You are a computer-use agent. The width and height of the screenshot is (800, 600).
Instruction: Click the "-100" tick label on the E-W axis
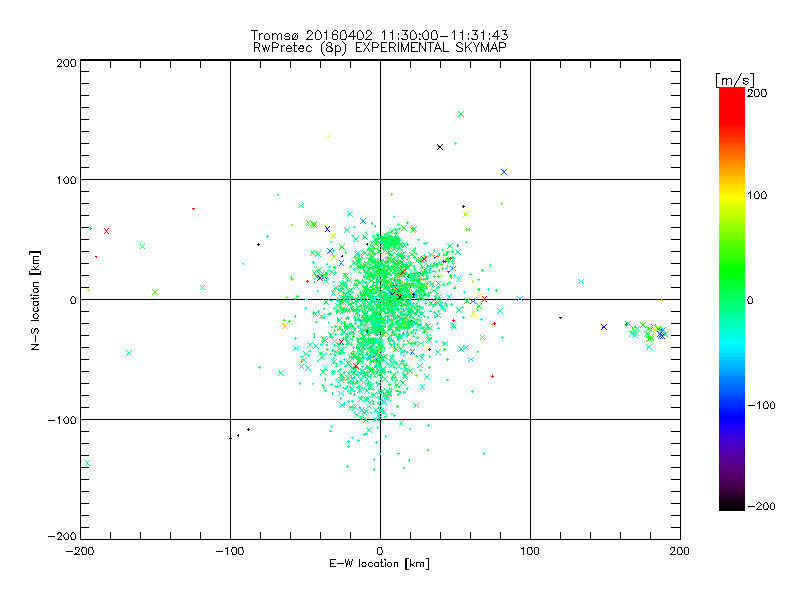[230, 551]
